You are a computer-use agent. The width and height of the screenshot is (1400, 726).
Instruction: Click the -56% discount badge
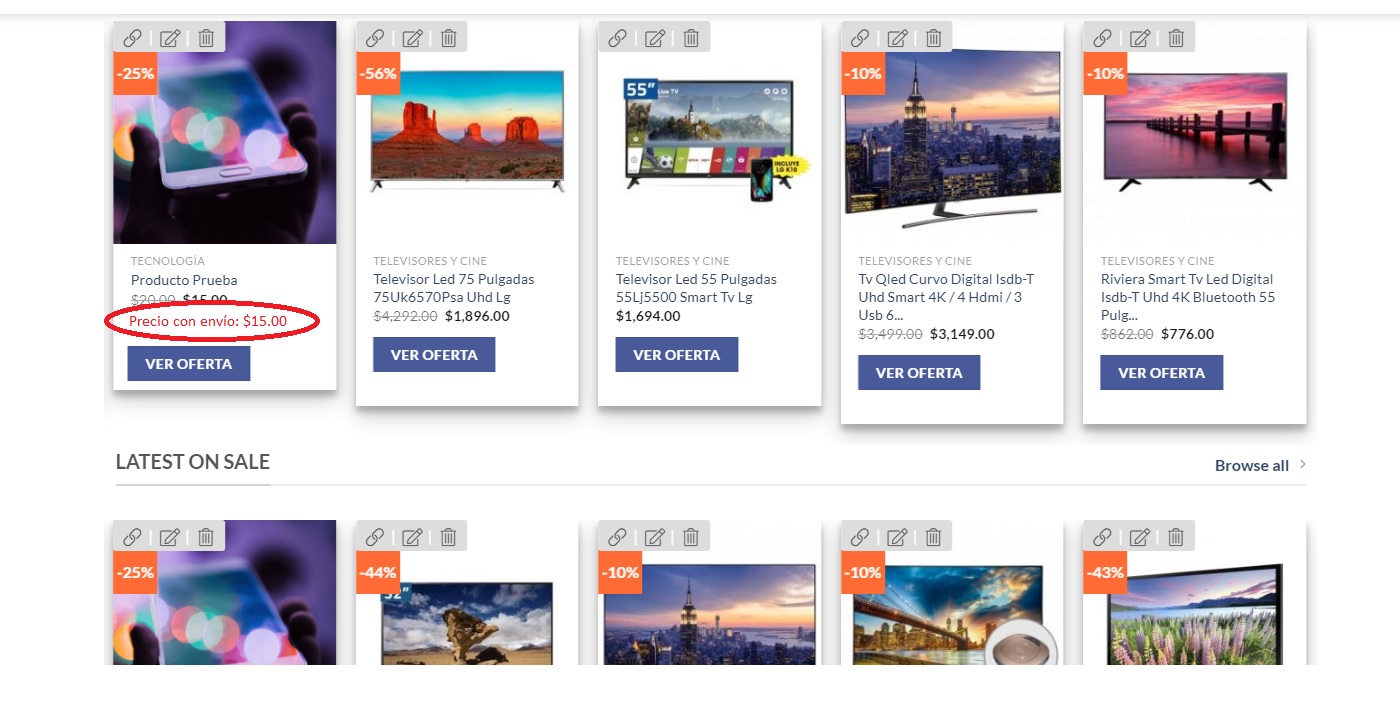point(378,73)
